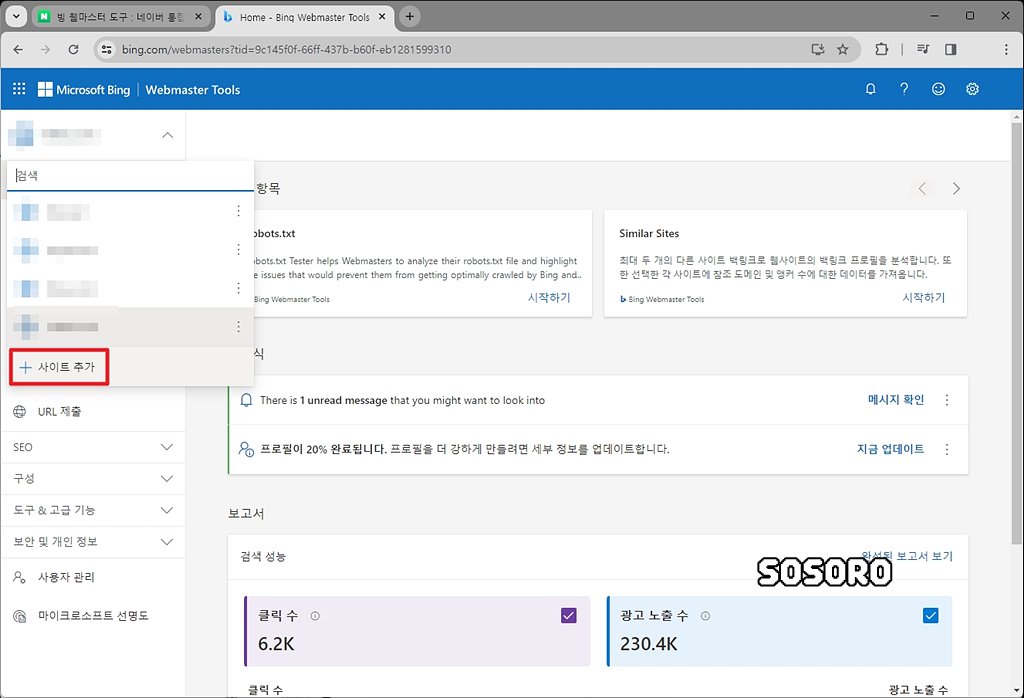1024x698 pixels.
Task: Open three-dot menu for third site
Action: point(238,288)
